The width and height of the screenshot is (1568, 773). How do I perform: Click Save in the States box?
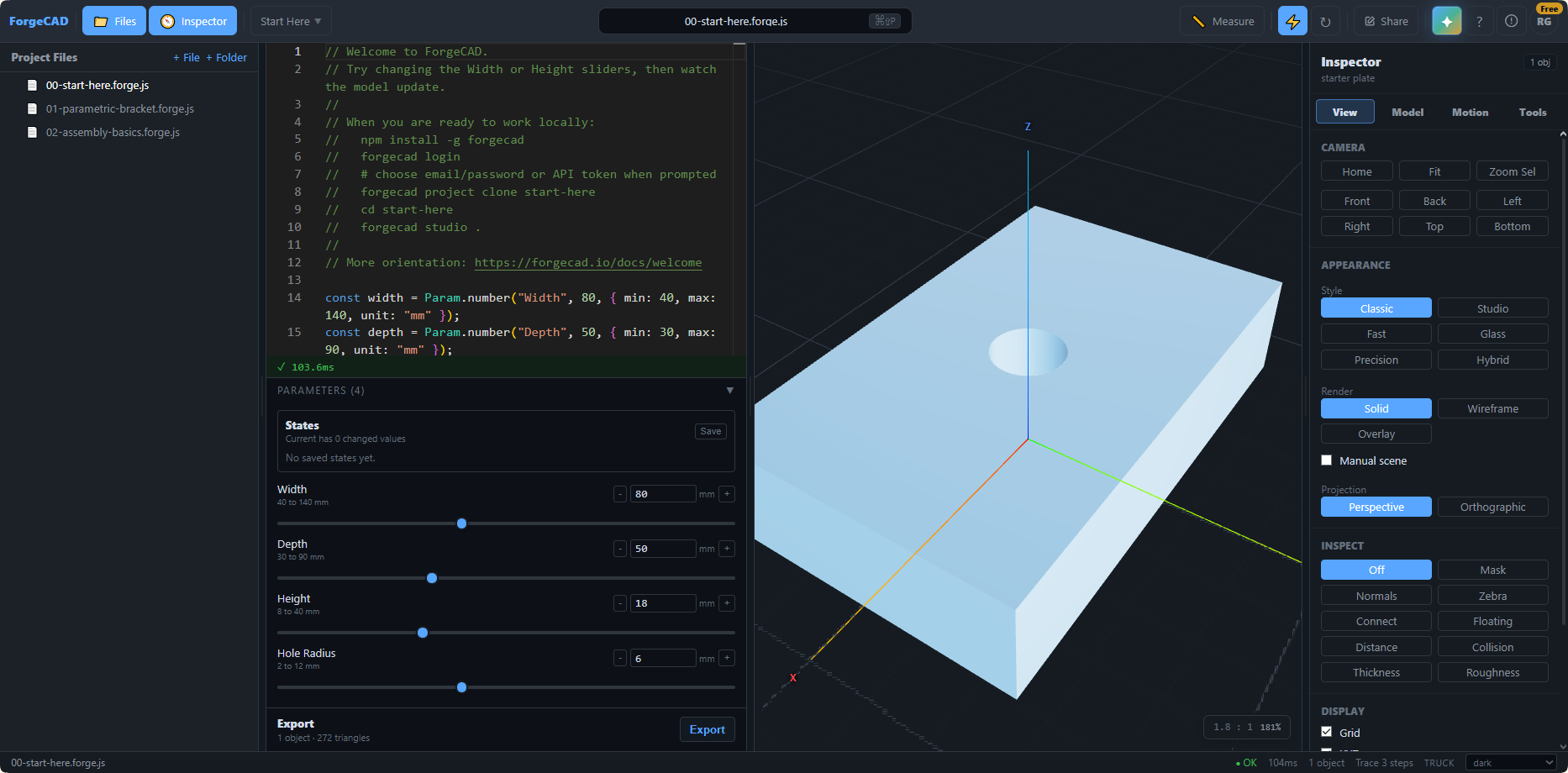(x=711, y=431)
